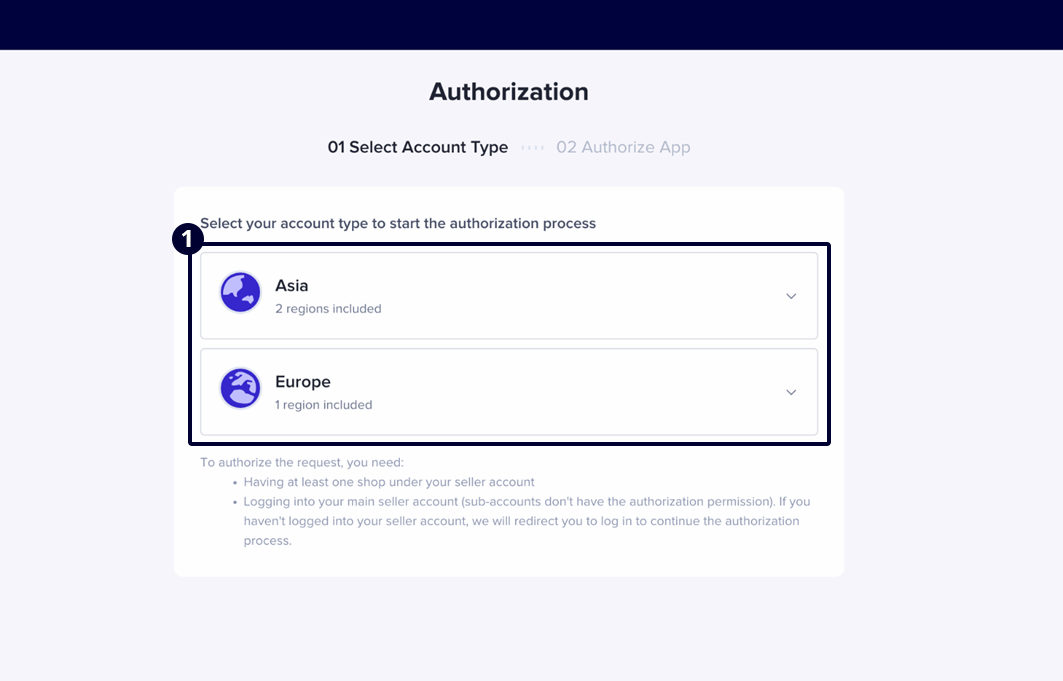Click the number 1 annotation badge
The image size is (1063, 681).
coord(188,240)
